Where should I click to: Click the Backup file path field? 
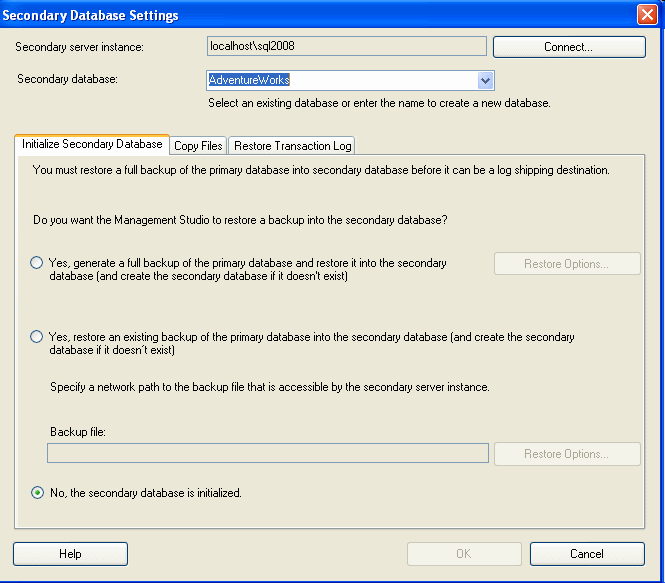coord(268,453)
